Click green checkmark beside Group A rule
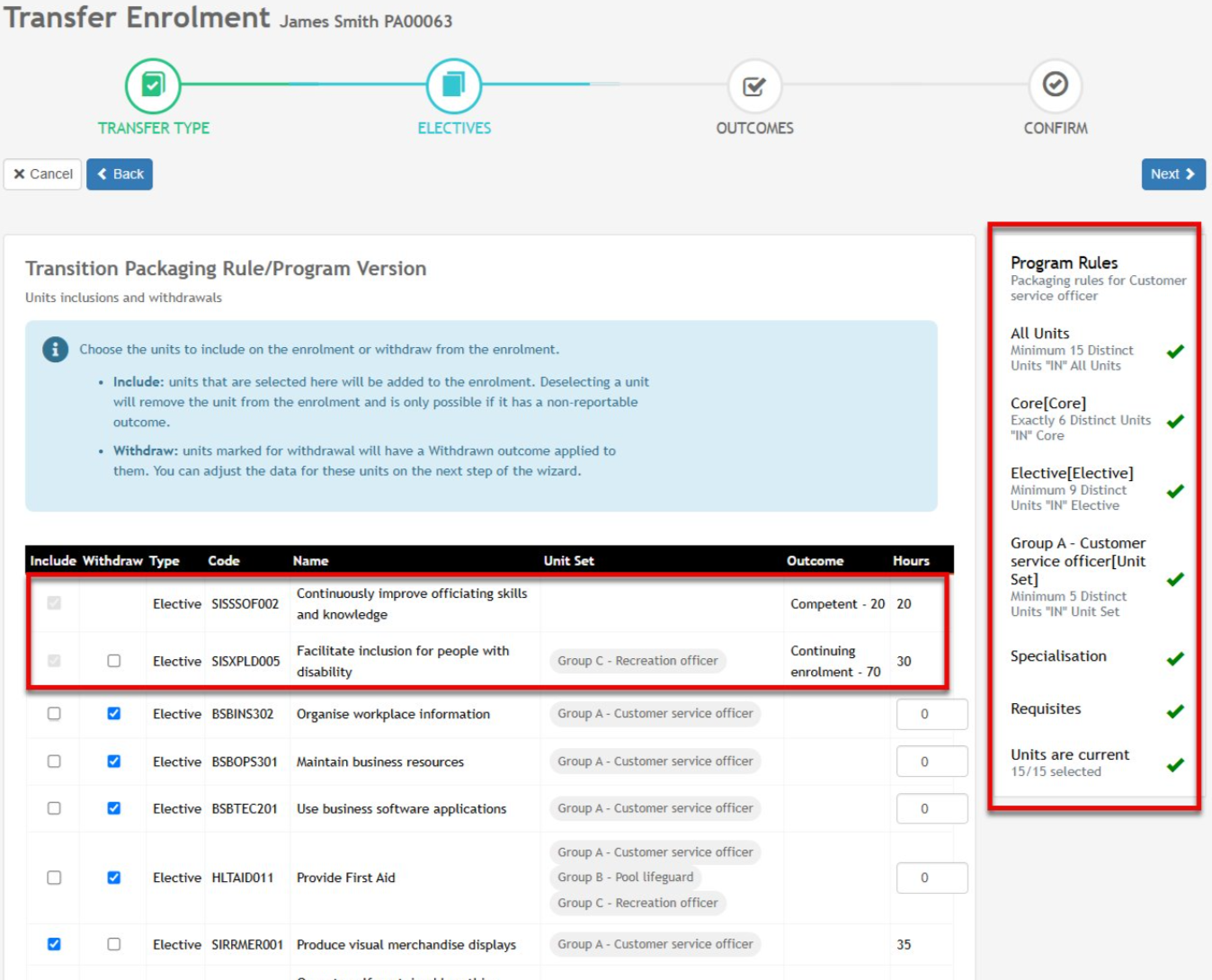 coord(1175,579)
